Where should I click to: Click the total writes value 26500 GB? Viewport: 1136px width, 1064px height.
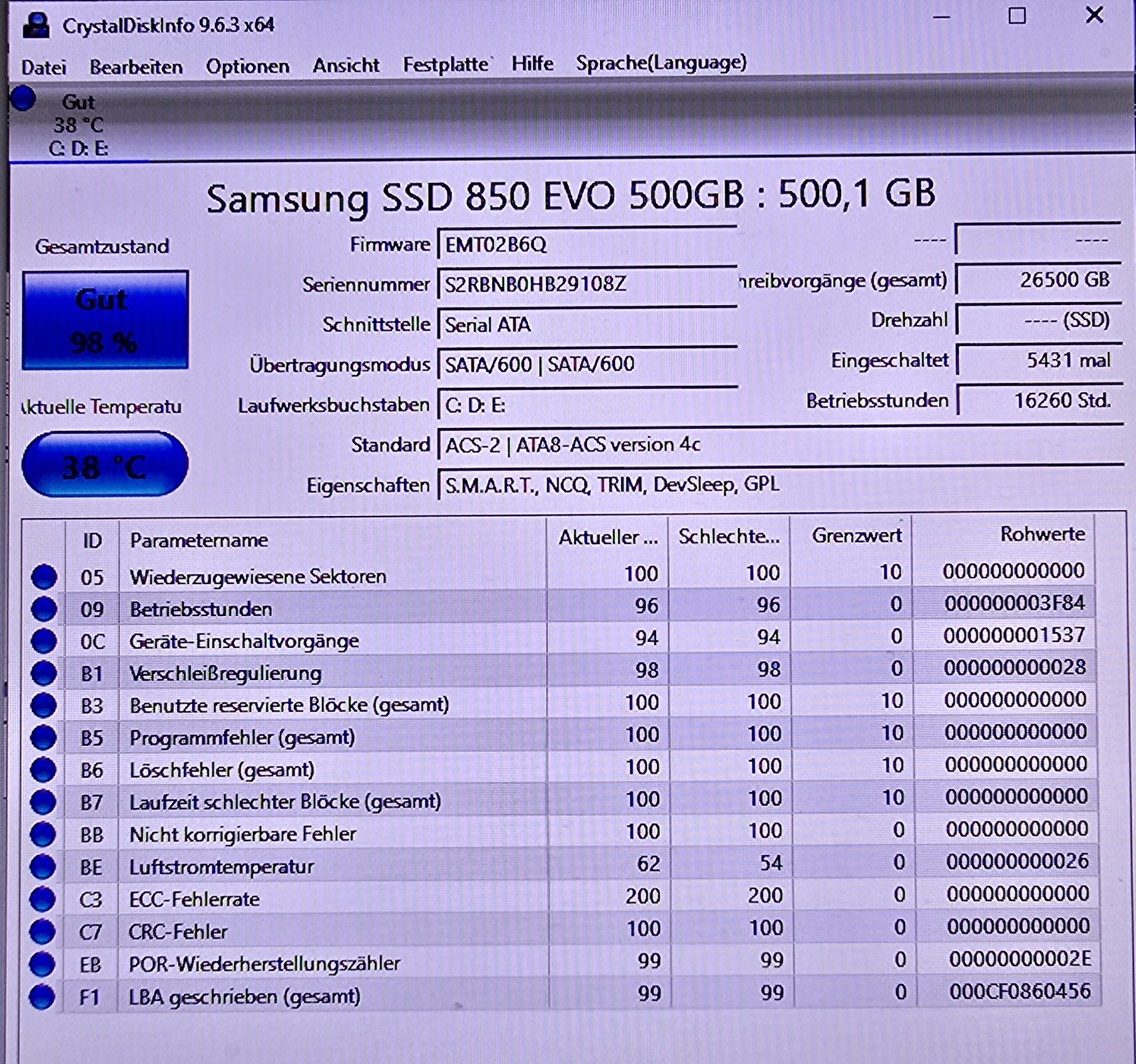point(1039,280)
